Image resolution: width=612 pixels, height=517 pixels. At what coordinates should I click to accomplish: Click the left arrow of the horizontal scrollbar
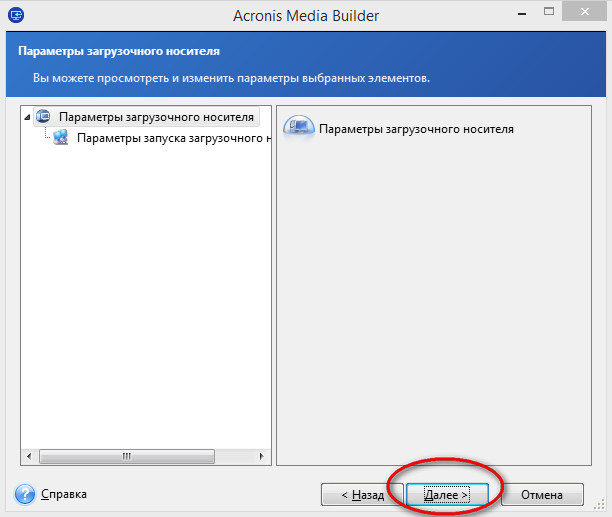[29, 456]
